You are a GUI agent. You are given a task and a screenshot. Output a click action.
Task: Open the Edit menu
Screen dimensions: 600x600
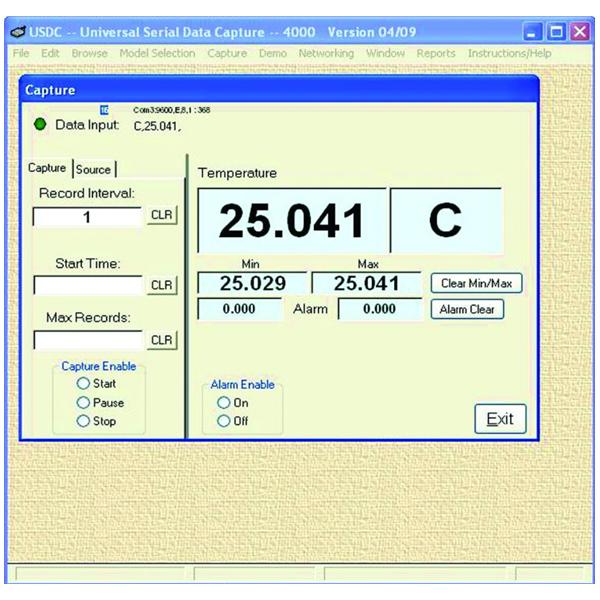point(50,53)
